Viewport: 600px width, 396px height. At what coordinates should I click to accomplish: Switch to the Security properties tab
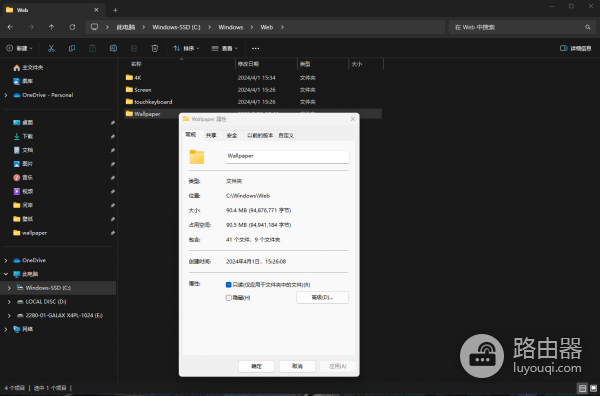point(232,135)
